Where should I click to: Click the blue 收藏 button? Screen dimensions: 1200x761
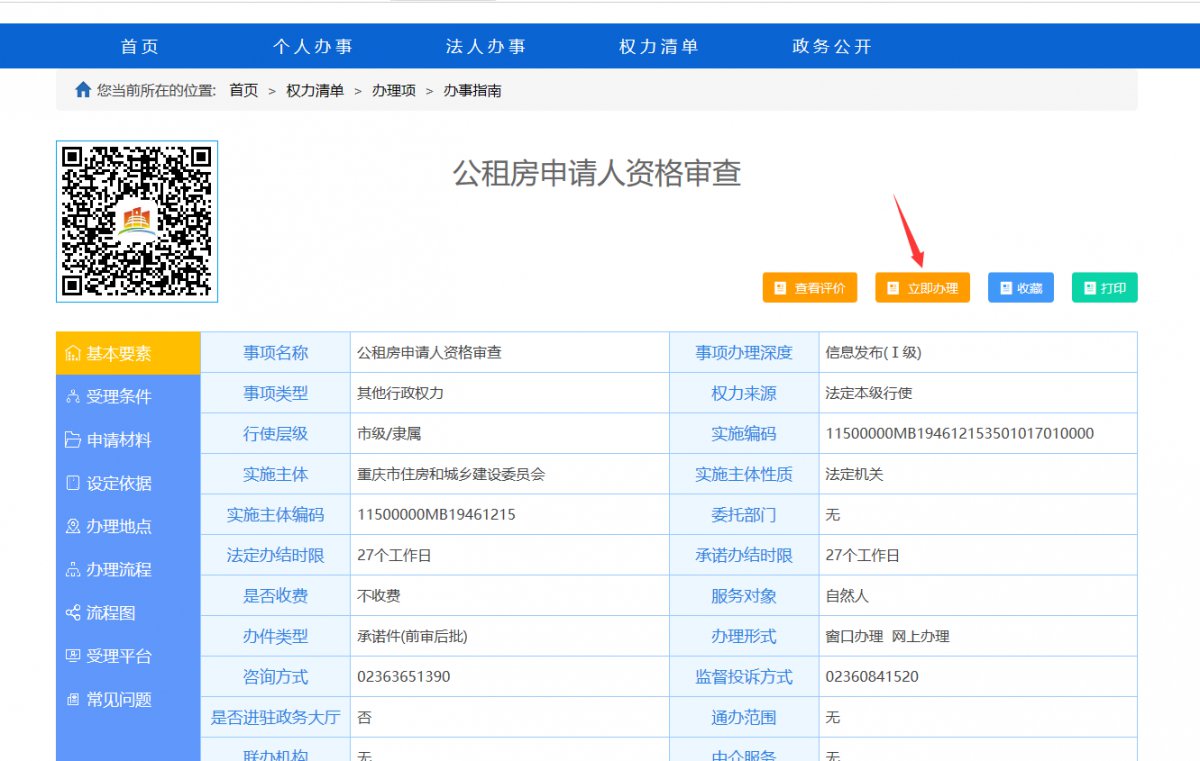coord(1020,288)
